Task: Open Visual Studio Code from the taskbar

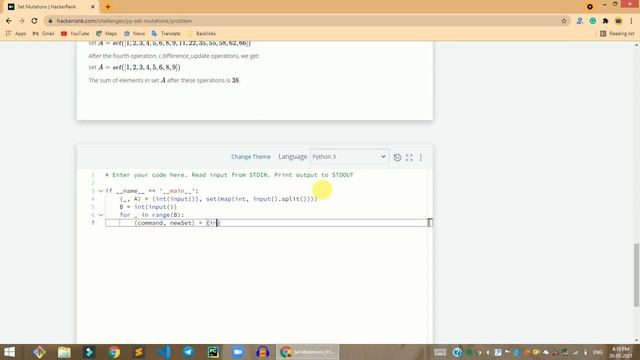Action: (164, 352)
